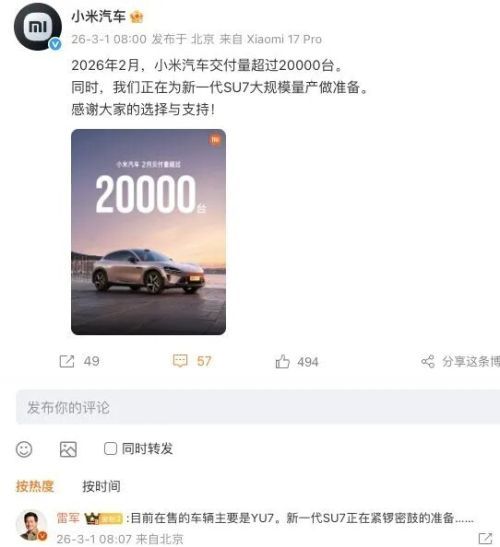Open the 小米汽车 account name link
The height and width of the screenshot is (547, 500).
click(98, 16)
